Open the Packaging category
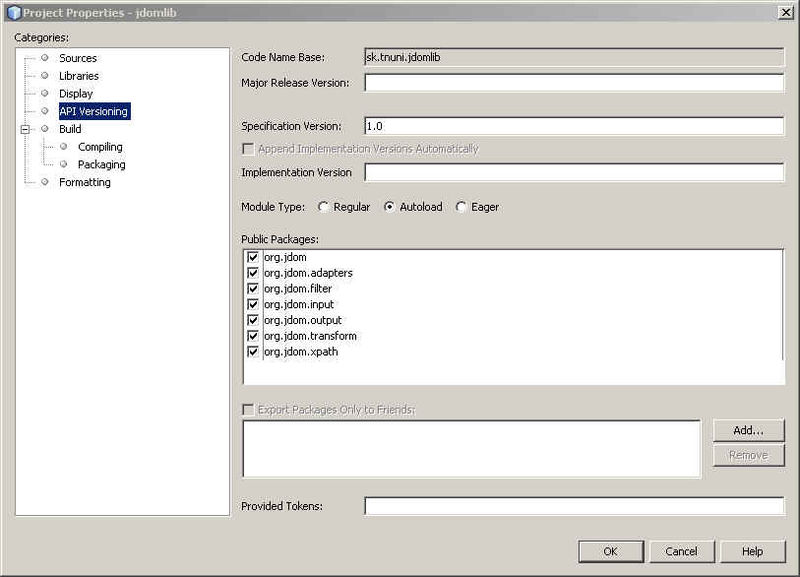 [x=101, y=165]
